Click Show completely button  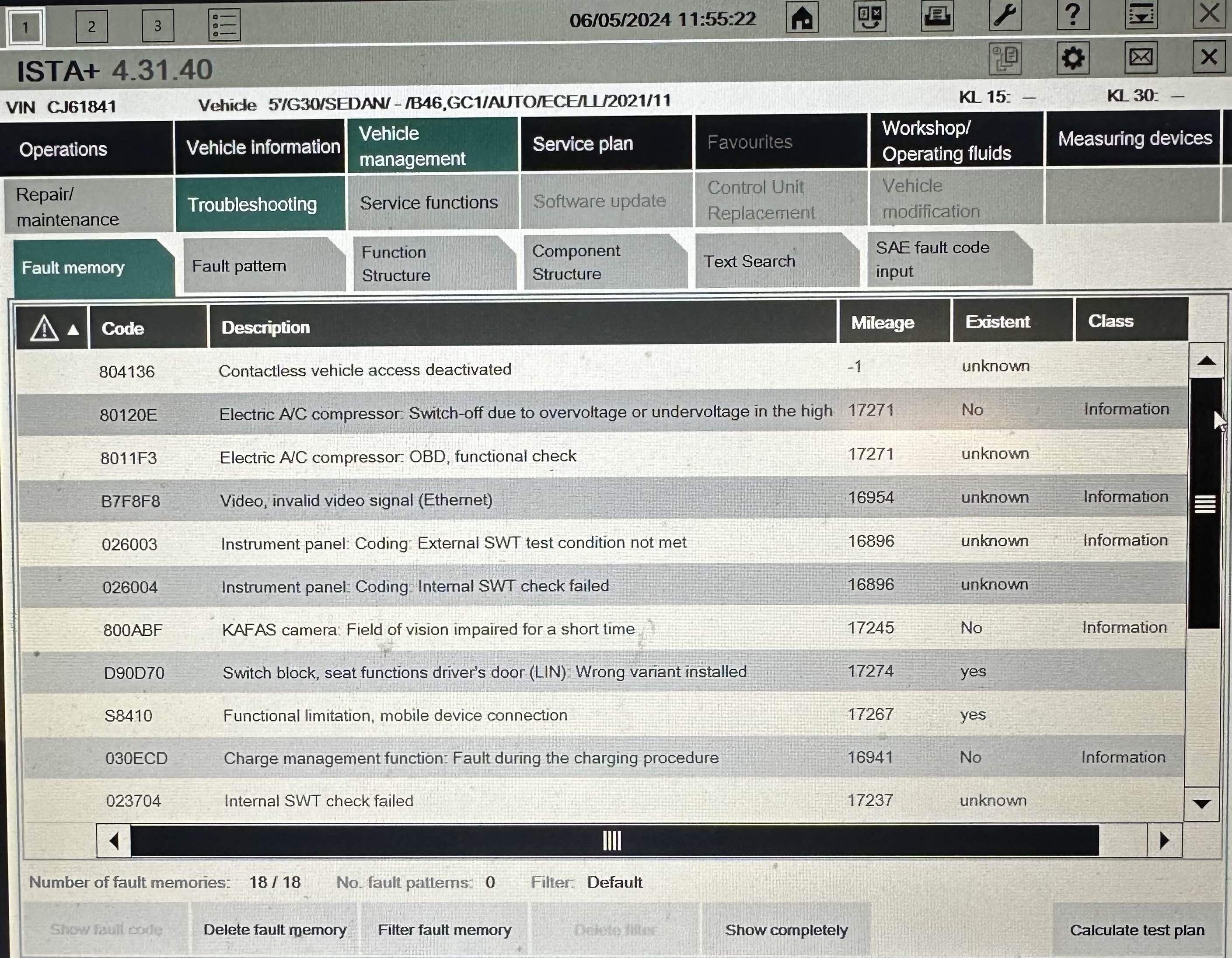click(x=786, y=930)
